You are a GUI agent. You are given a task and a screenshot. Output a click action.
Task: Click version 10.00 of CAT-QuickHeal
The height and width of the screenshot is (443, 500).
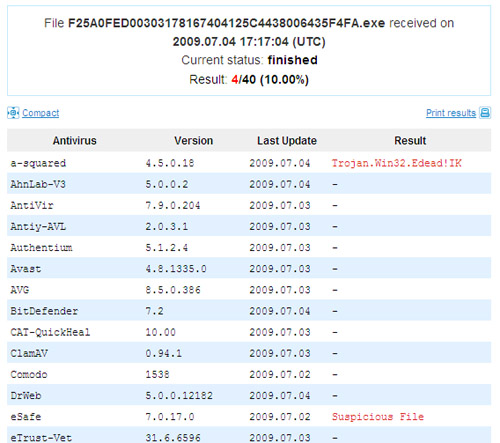160,332
